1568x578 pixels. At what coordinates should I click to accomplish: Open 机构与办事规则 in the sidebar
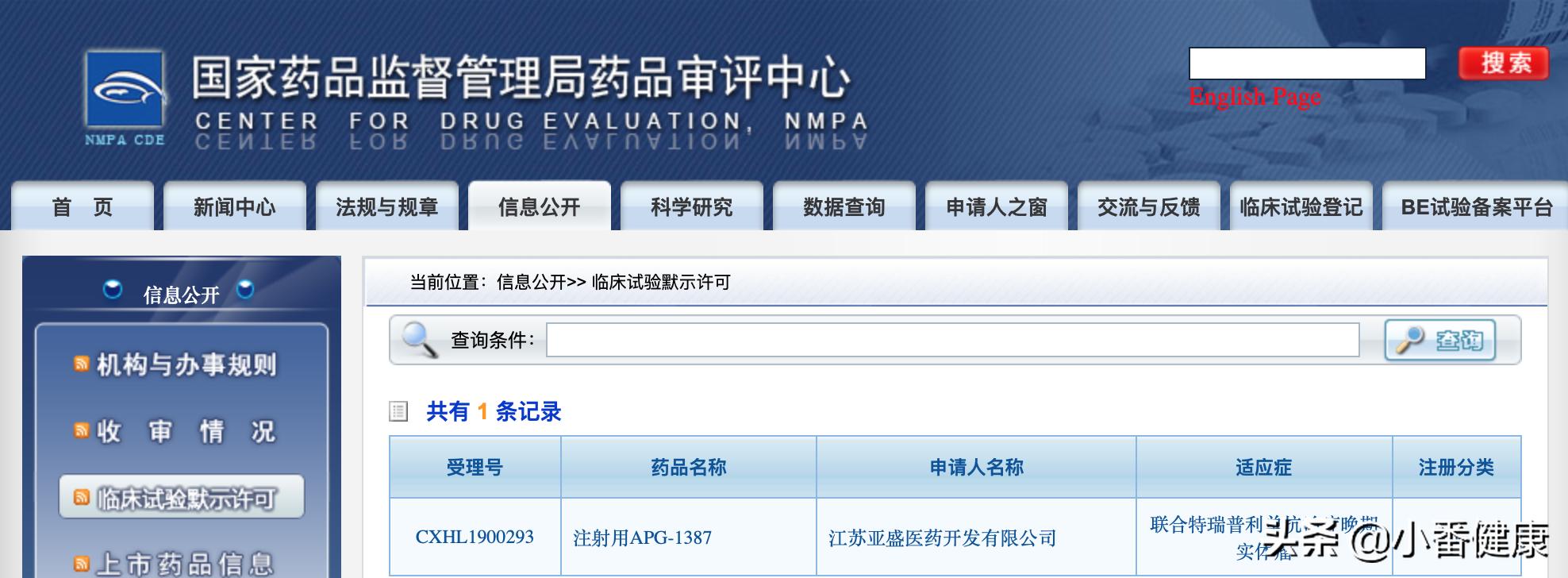[186, 364]
